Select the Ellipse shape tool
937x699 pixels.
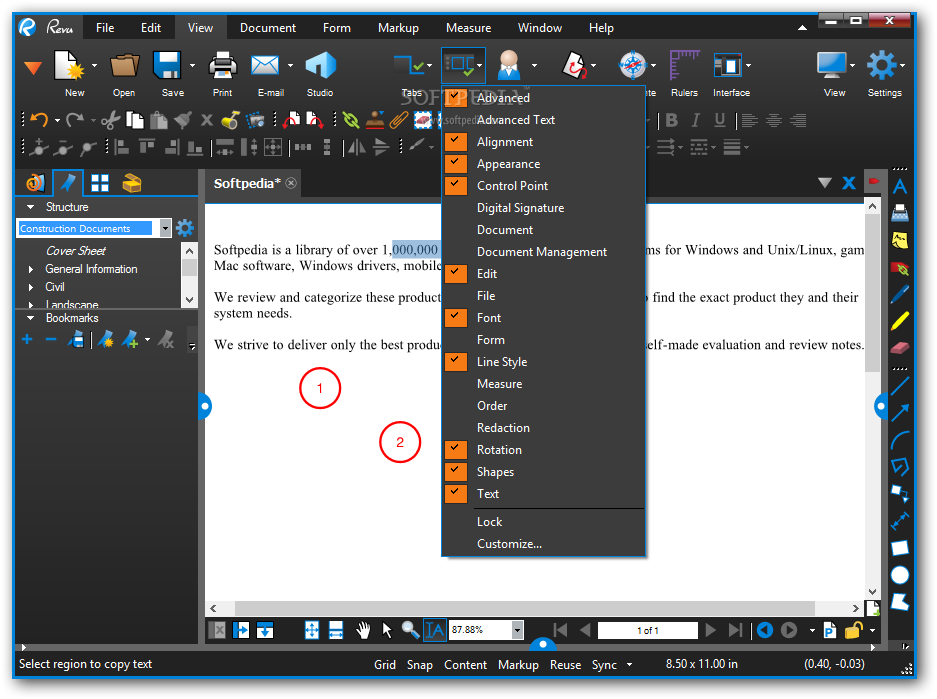899,575
